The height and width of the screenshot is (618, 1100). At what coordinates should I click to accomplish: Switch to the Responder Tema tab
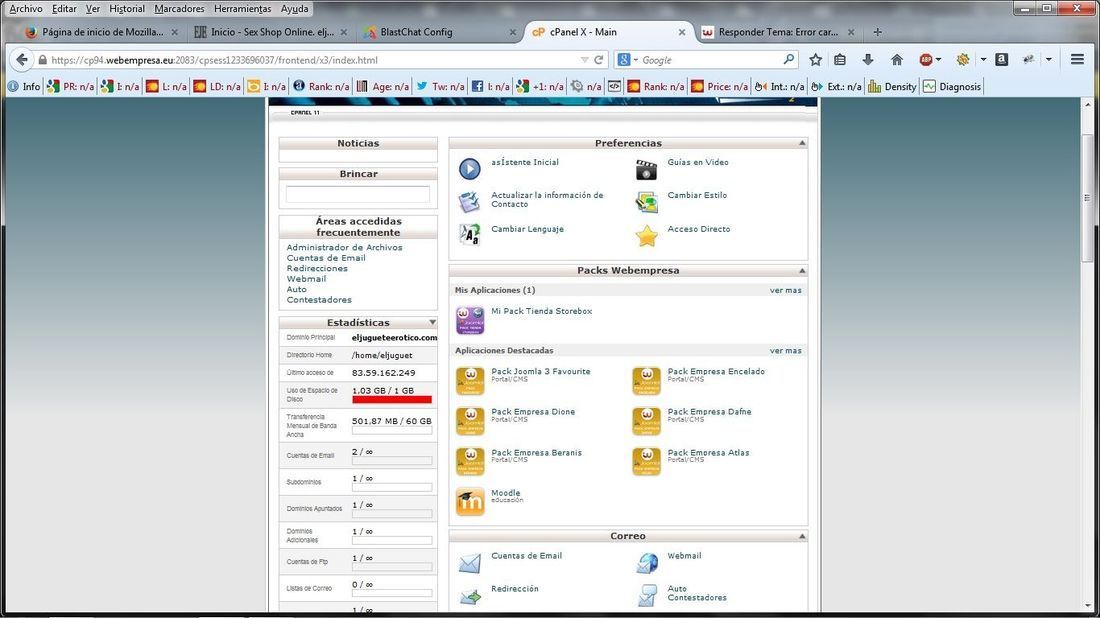point(777,32)
